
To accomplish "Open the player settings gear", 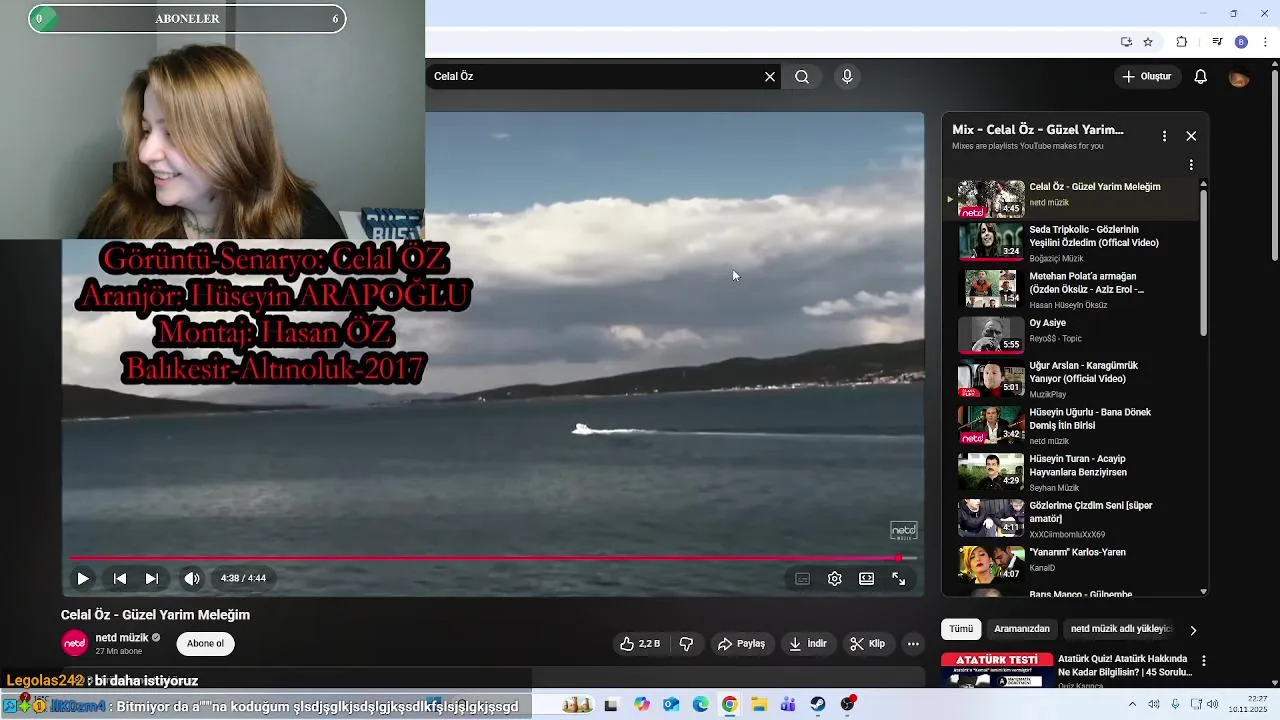I will 835,578.
